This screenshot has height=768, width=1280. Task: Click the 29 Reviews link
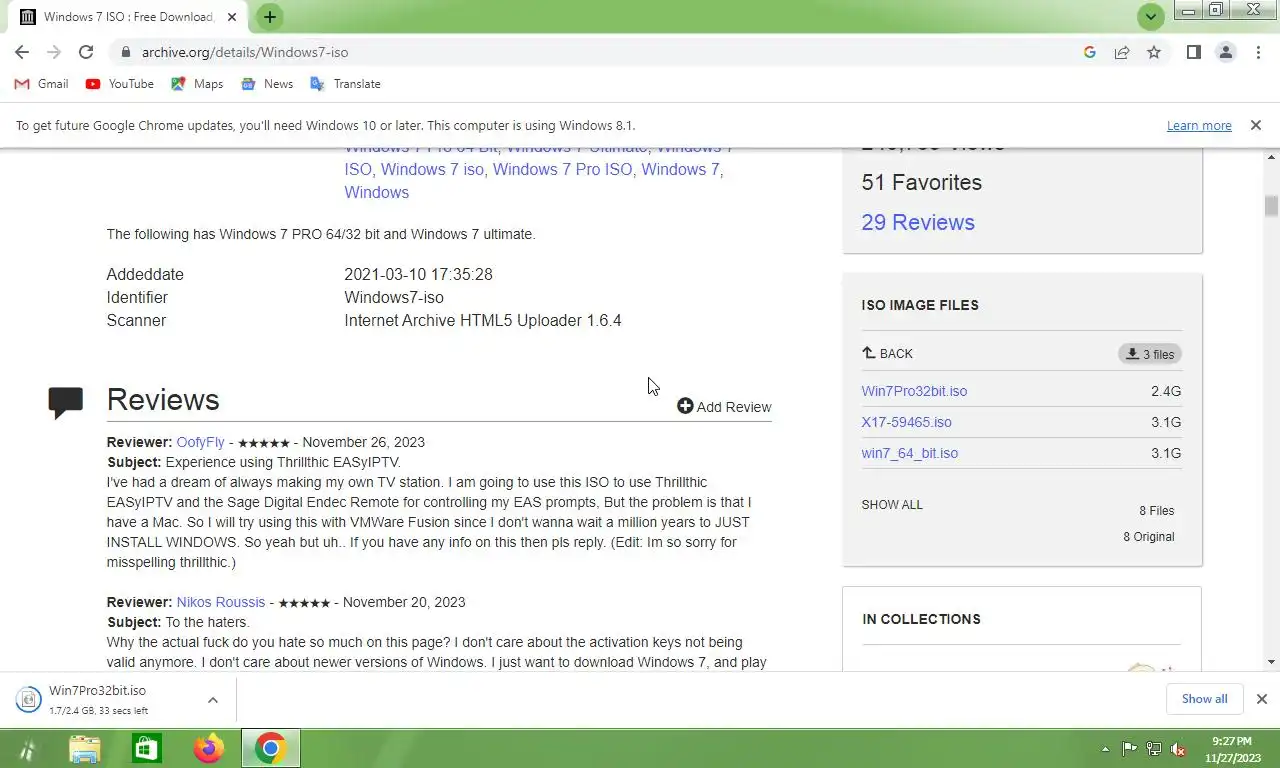tap(918, 222)
